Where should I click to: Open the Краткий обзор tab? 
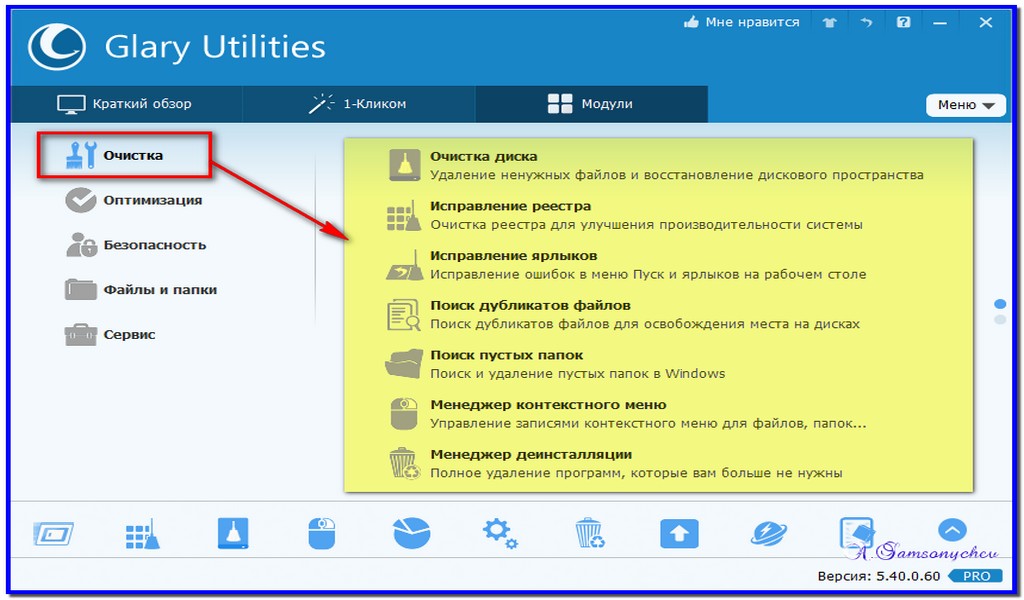(x=126, y=104)
